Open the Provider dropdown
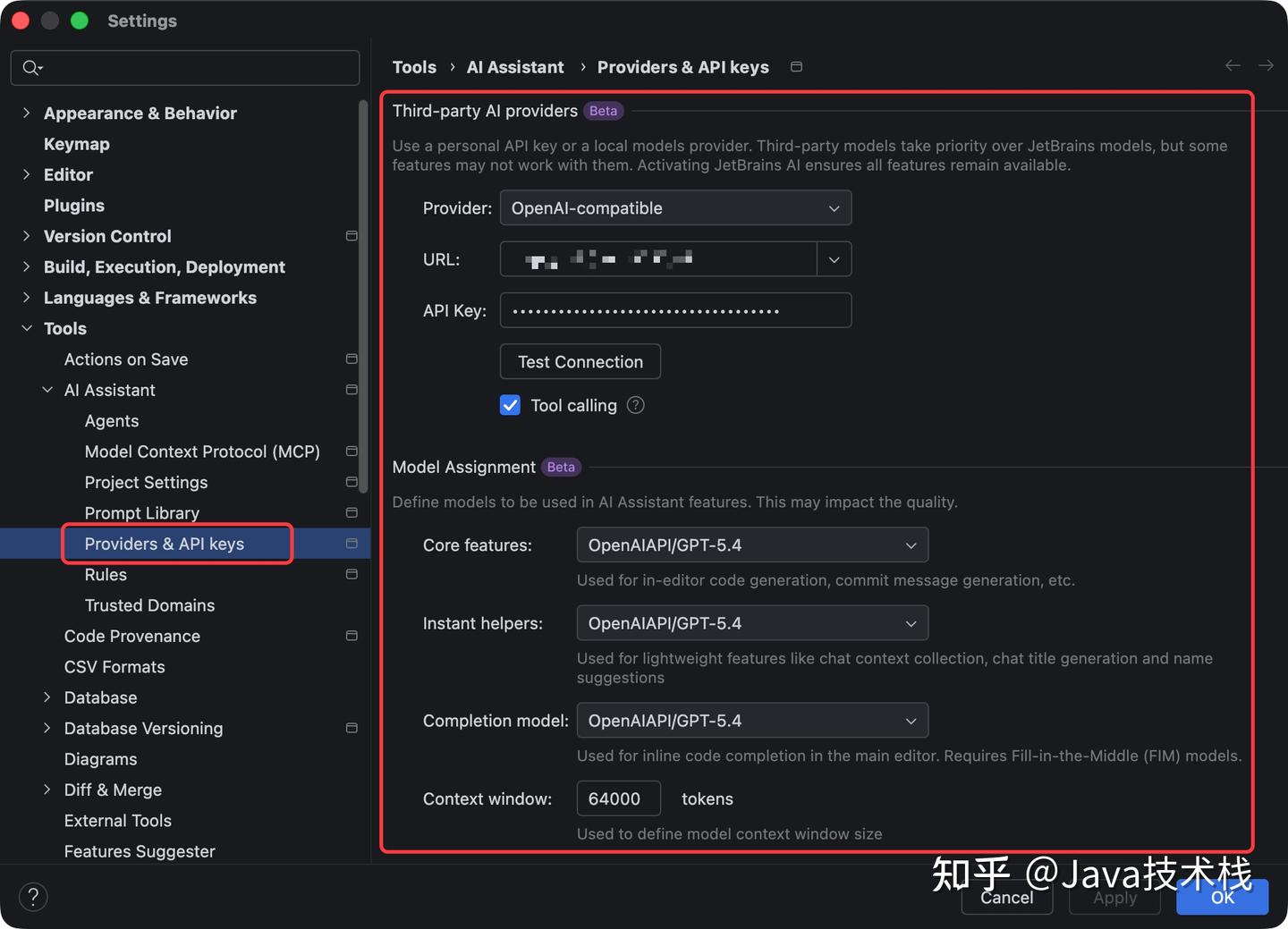Image resolution: width=1288 pixels, height=929 pixels. (x=675, y=208)
